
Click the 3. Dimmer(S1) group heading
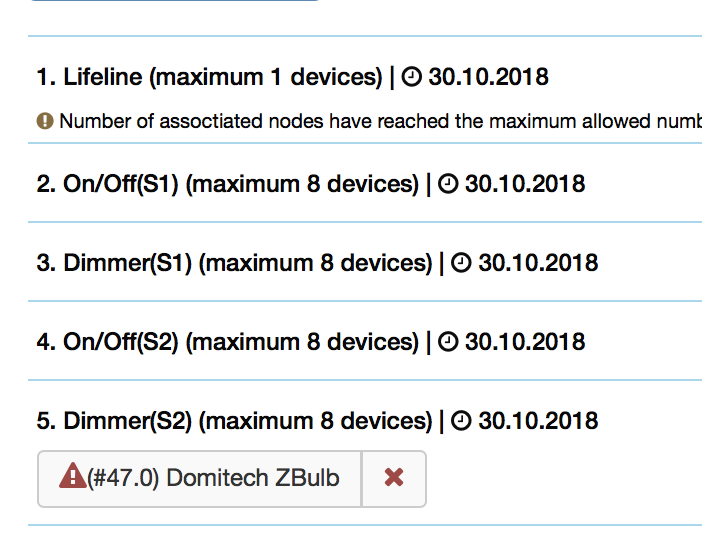(234, 263)
